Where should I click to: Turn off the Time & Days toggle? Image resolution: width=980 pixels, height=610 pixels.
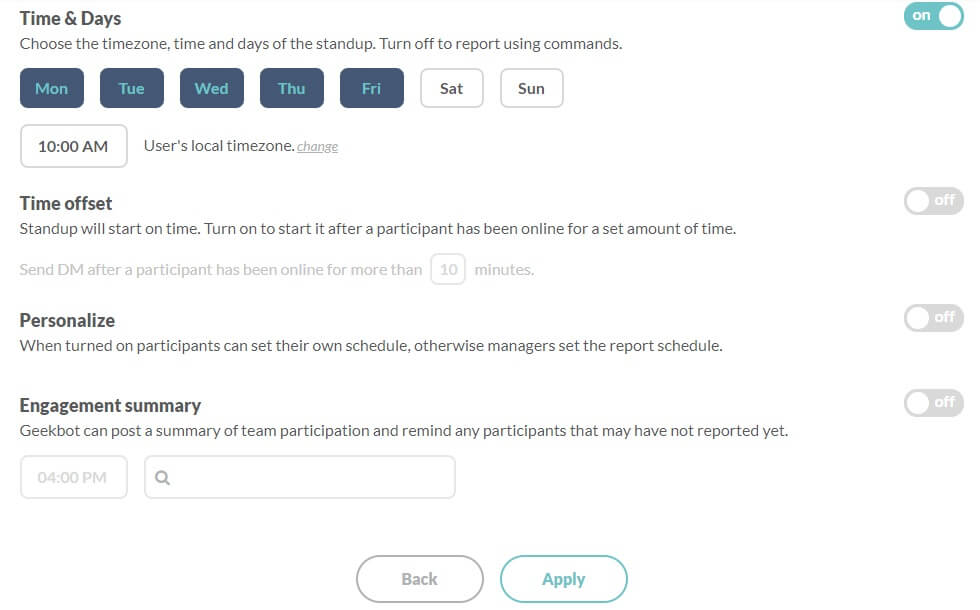933,16
